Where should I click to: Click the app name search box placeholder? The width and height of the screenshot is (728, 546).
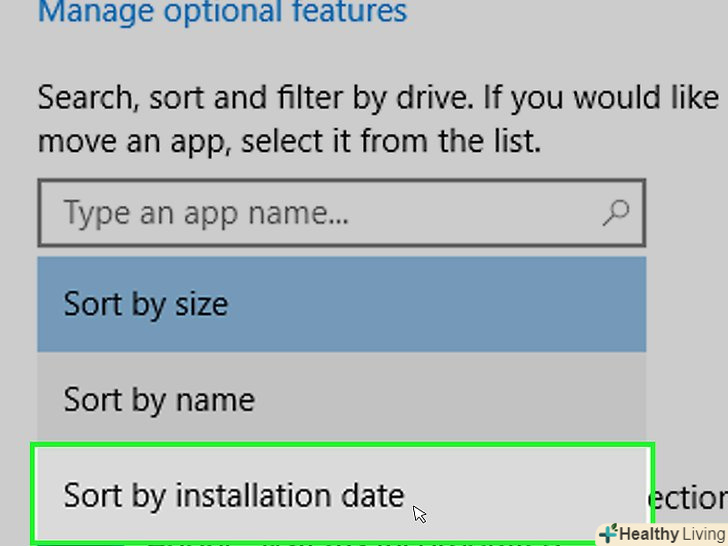tap(206, 213)
